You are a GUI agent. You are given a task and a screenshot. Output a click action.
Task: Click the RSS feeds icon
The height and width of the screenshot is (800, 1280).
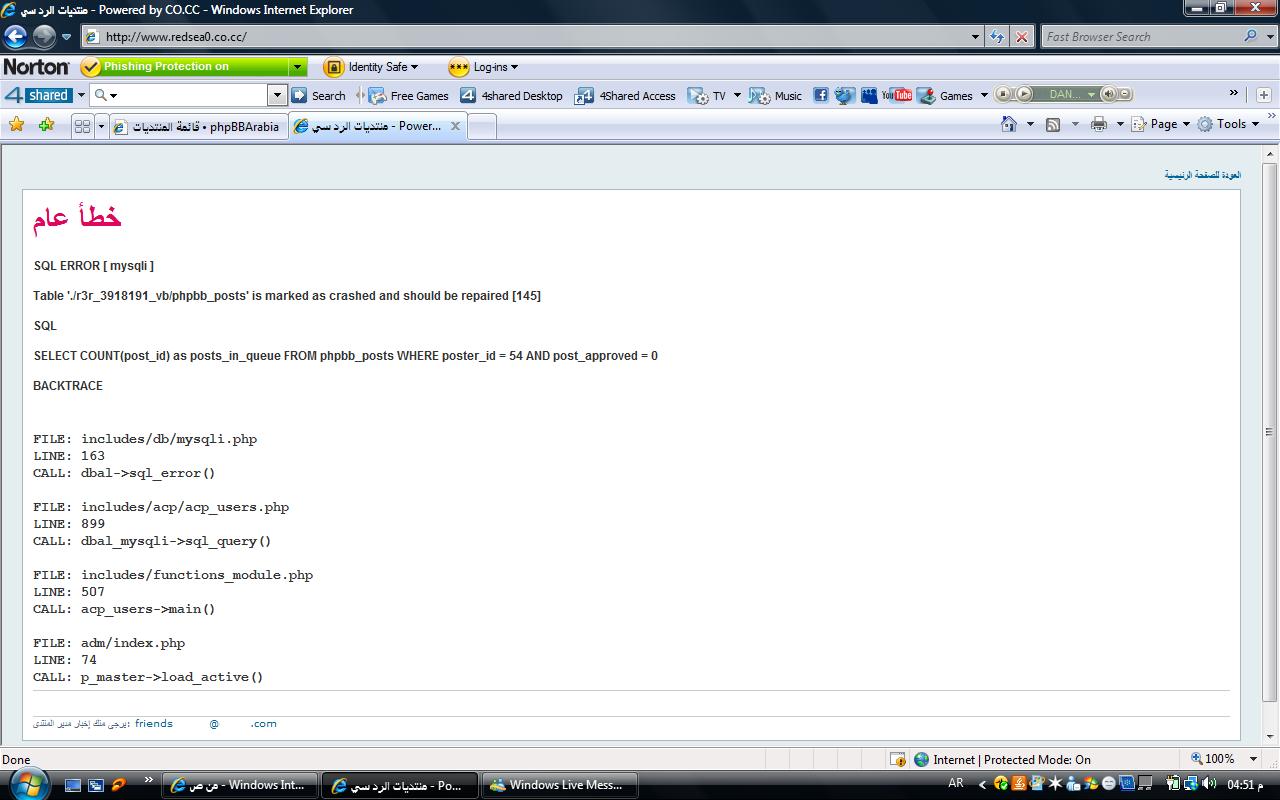tap(1053, 124)
